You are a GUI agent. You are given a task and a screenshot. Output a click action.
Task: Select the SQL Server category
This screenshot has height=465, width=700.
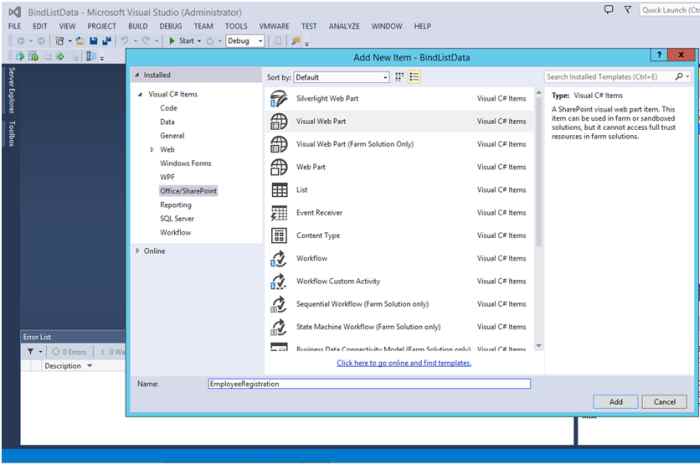(x=177, y=219)
